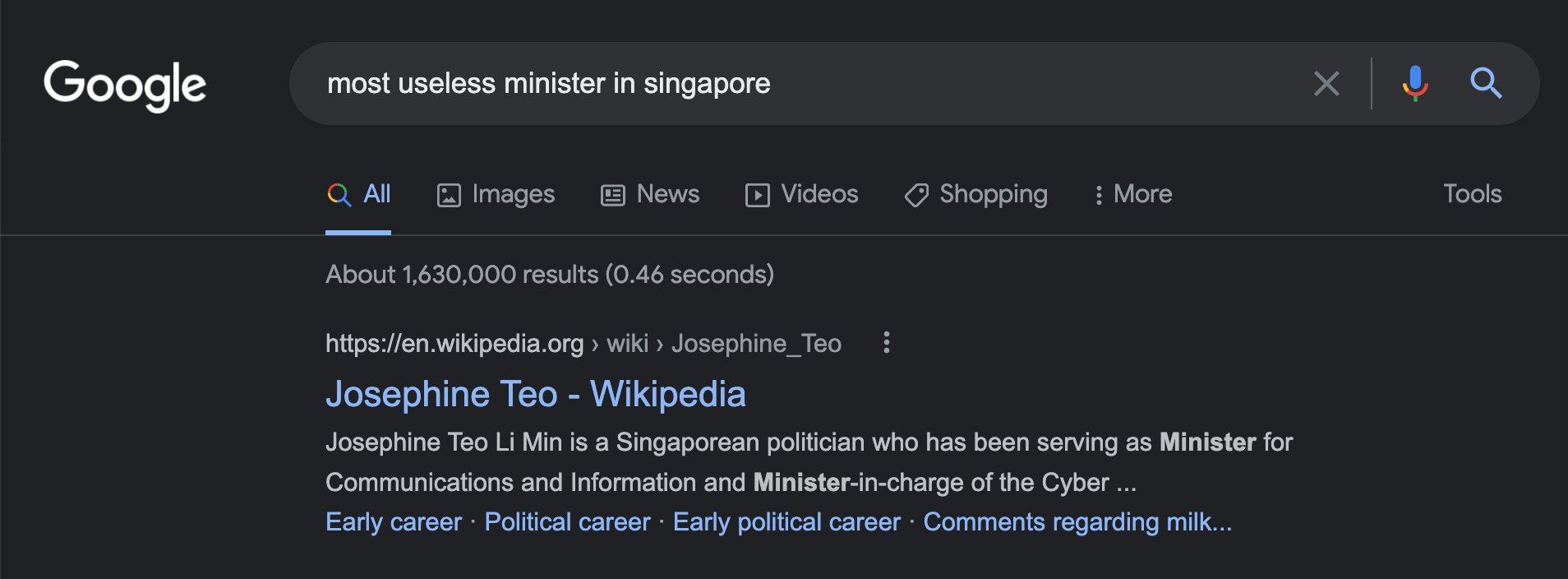Click the Images tab picture icon
This screenshot has width=1568, height=579.
click(x=449, y=195)
